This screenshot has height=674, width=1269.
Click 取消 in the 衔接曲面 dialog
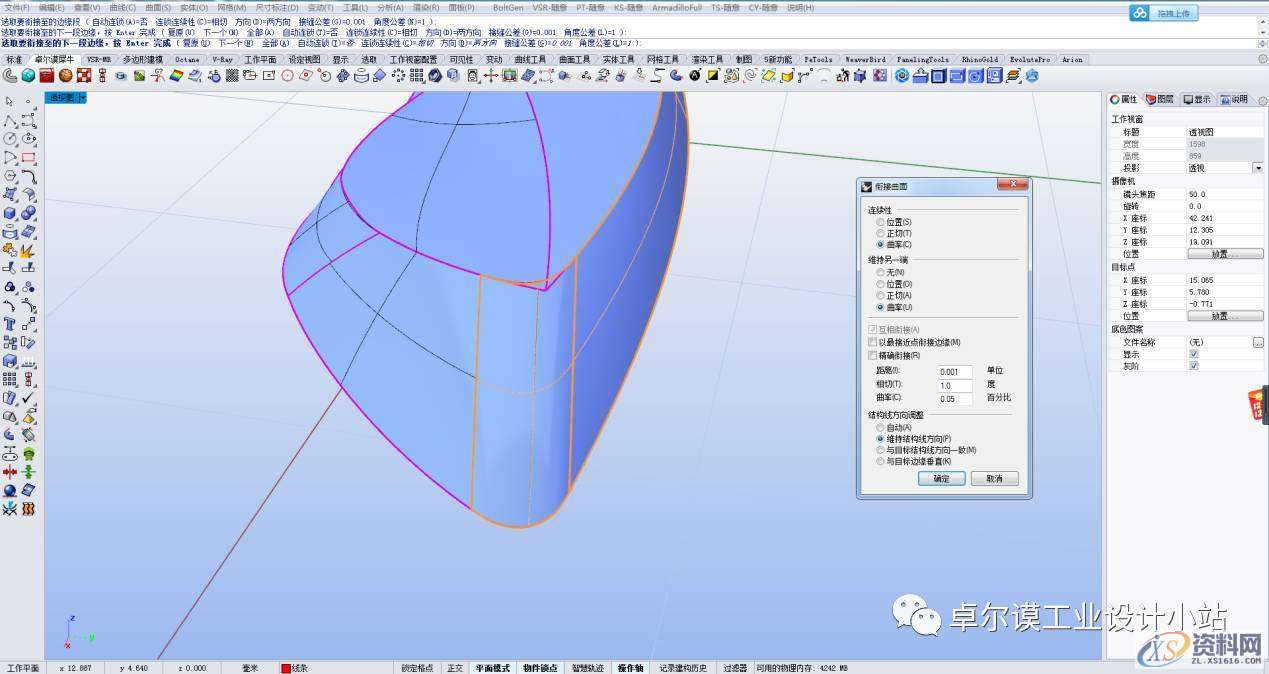(993, 479)
